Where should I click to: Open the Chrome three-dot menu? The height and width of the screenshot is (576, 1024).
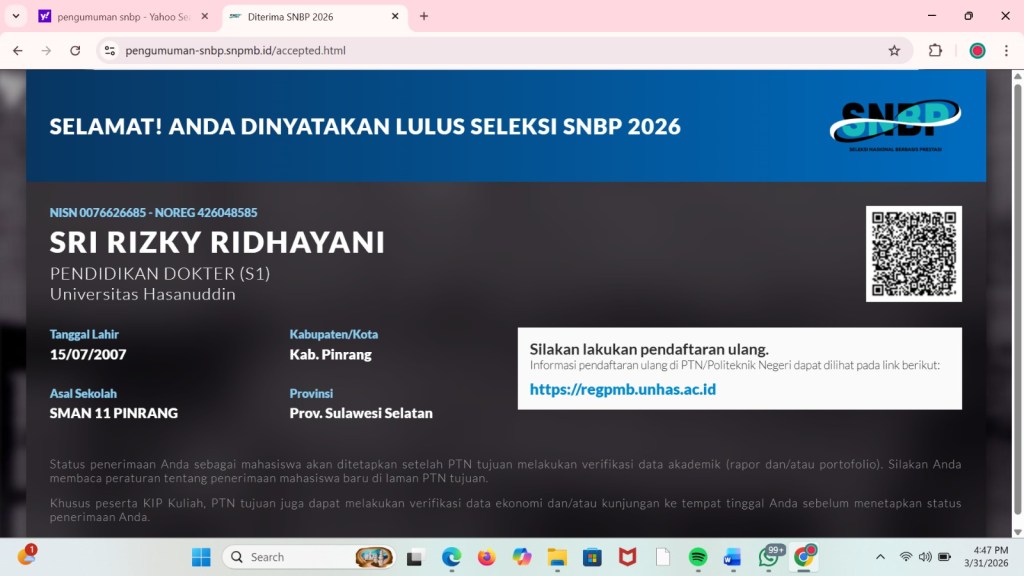coord(1005,49)
